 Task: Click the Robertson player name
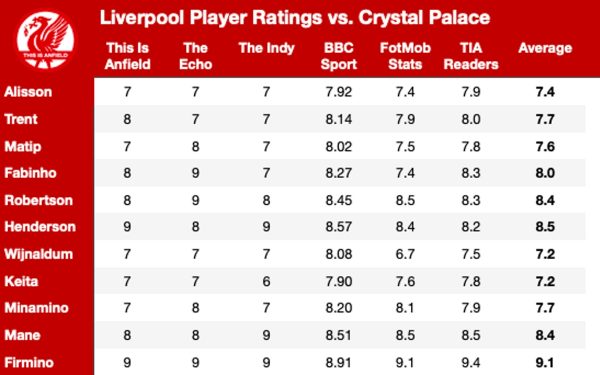38,201
